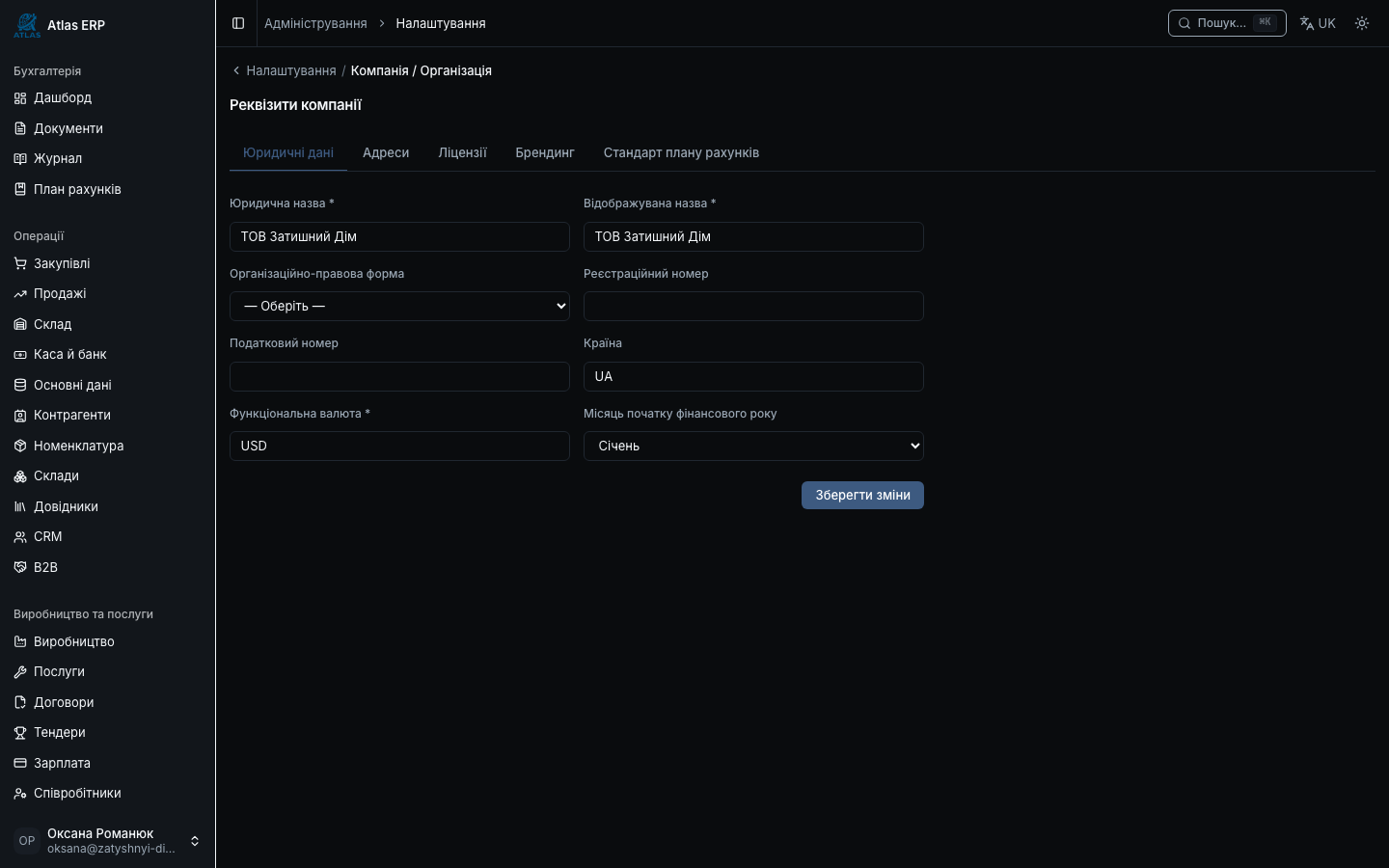
Task: Click the План рахунків icon
Action: coord(20,189)
